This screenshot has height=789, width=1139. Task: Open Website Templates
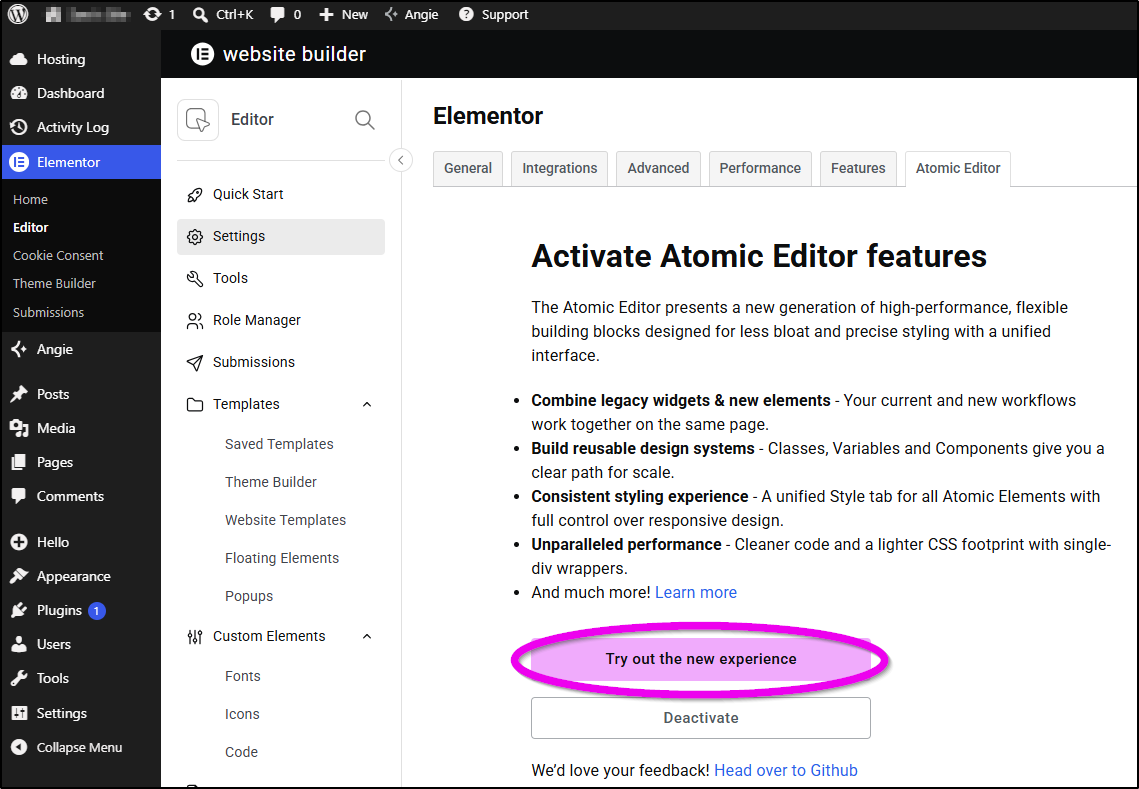point(285,520)
